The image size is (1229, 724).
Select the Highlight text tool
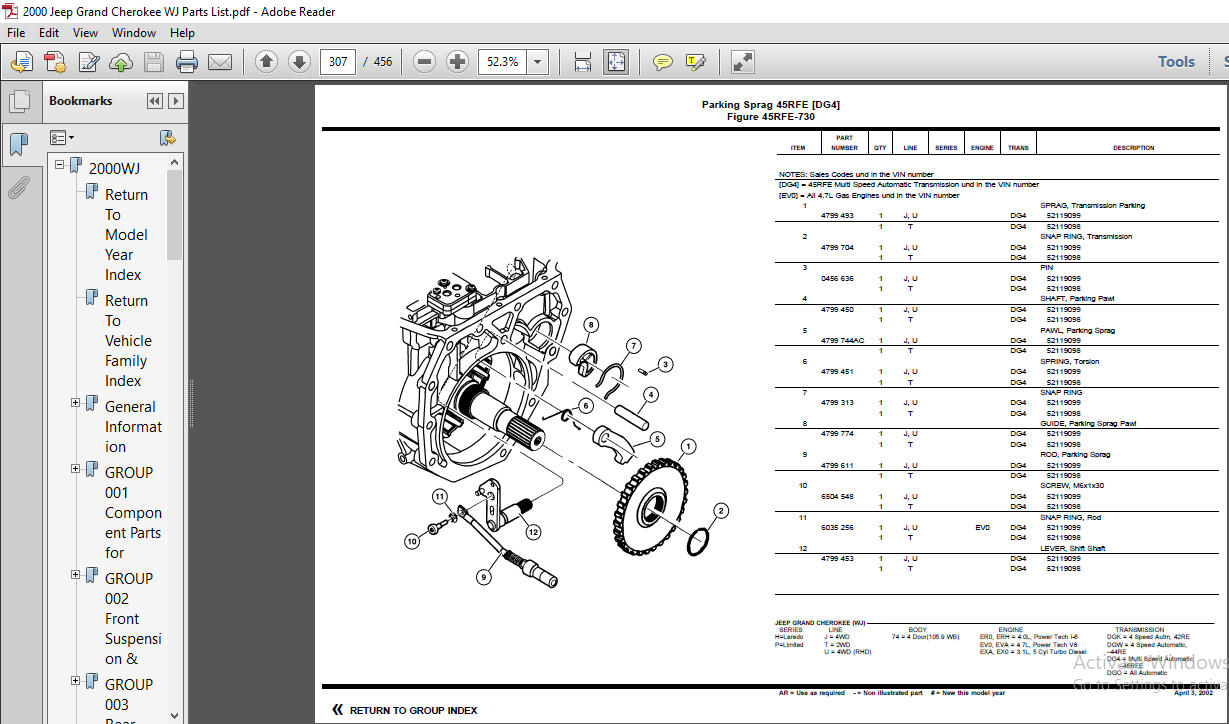tap(696, 62)
